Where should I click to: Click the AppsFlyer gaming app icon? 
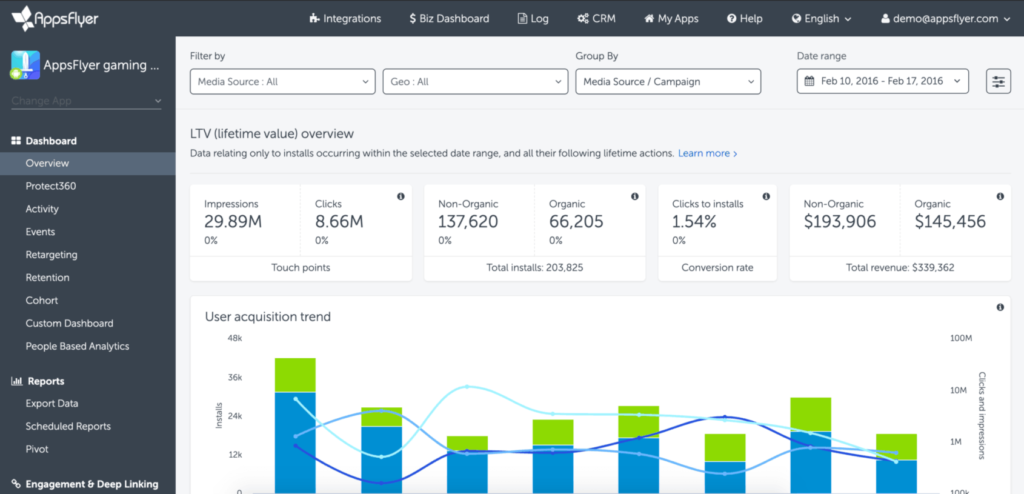(x=25, y=65)
